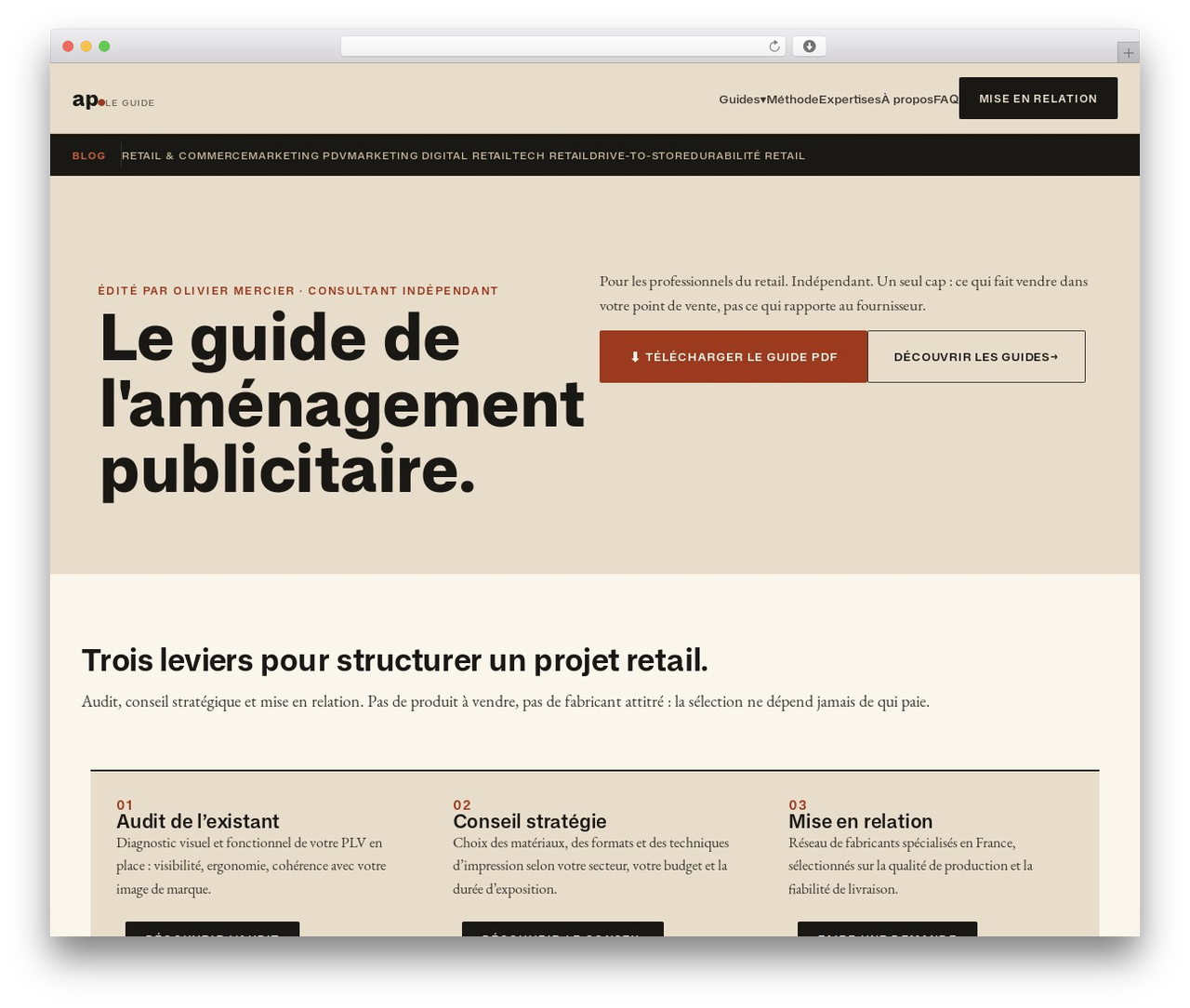Viewport: 1190px width, 1008px height.
Task: Open the FAQ nav link
Action: click(946, 99)
